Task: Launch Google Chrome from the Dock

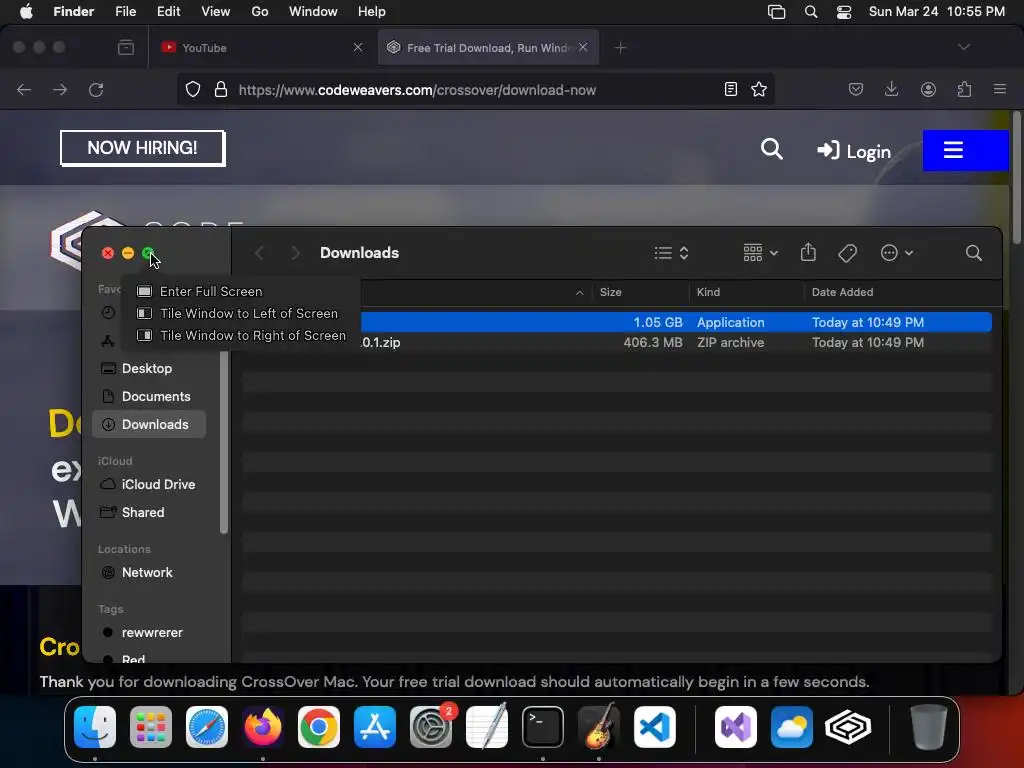Action: click(x=319, y=726)
